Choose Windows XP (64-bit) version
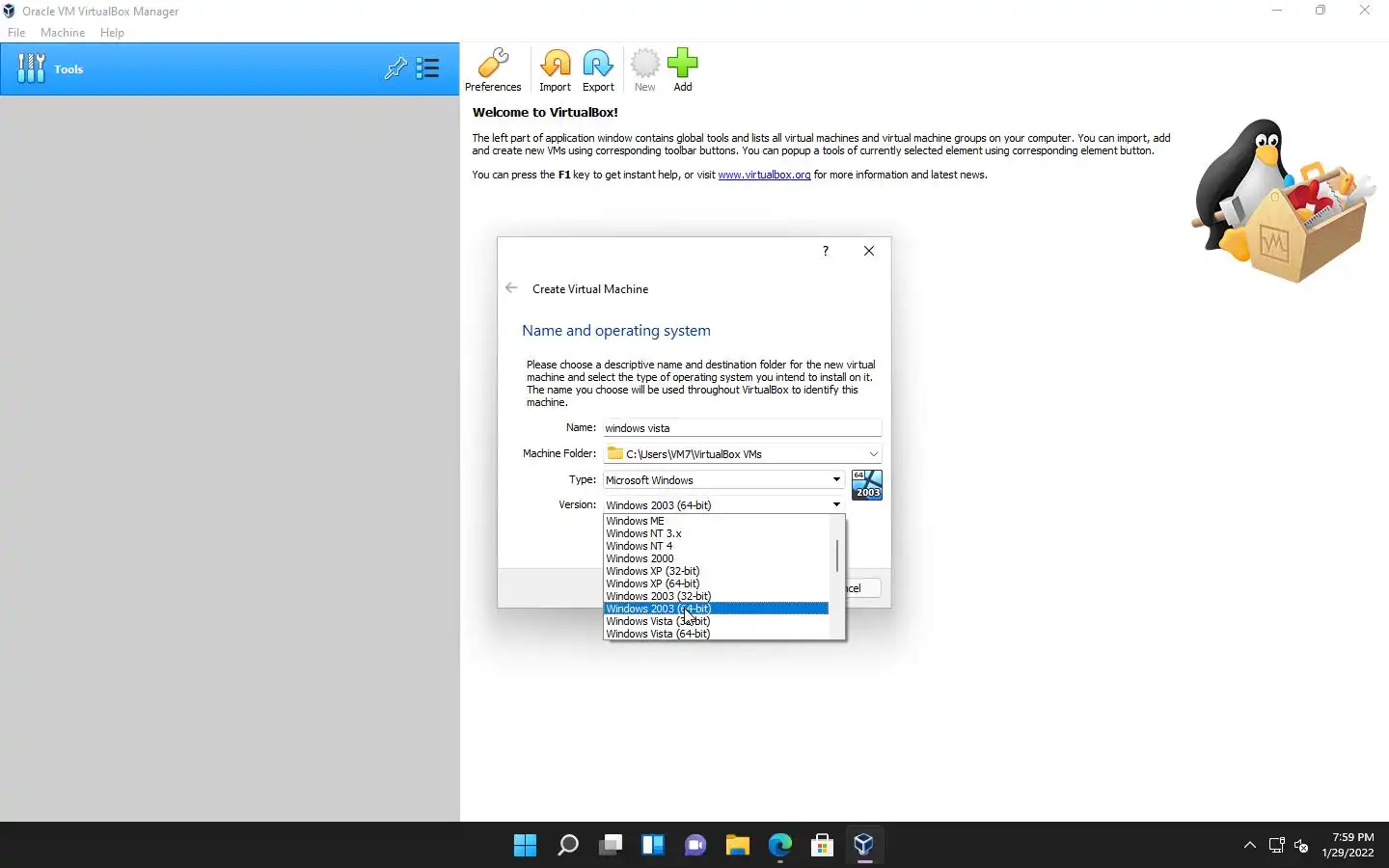This screenshot has height=868, width=1389. coord(716,583)
